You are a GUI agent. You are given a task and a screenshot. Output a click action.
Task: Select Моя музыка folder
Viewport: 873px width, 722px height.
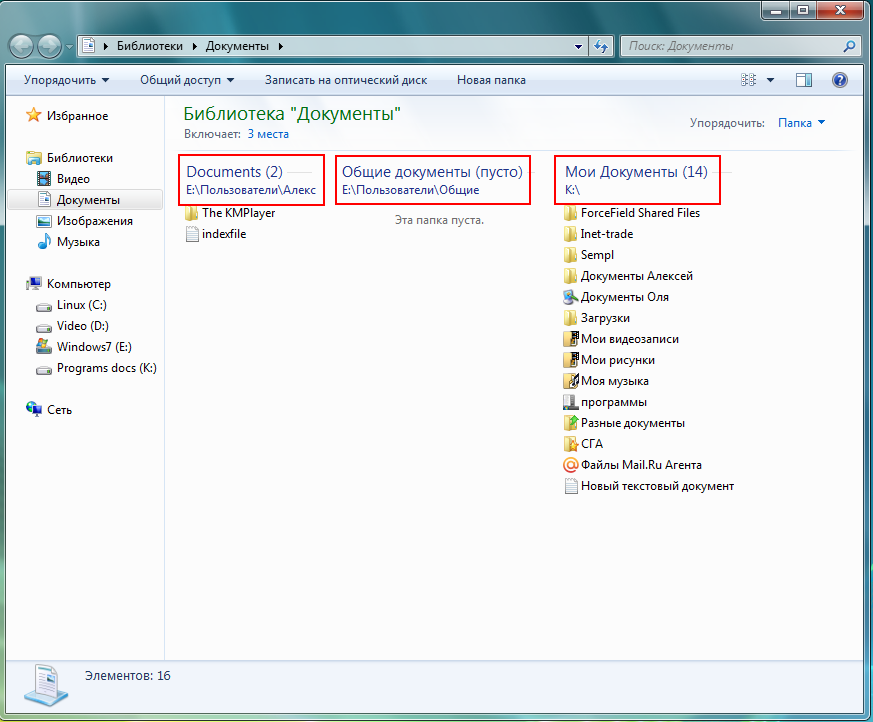606,381
